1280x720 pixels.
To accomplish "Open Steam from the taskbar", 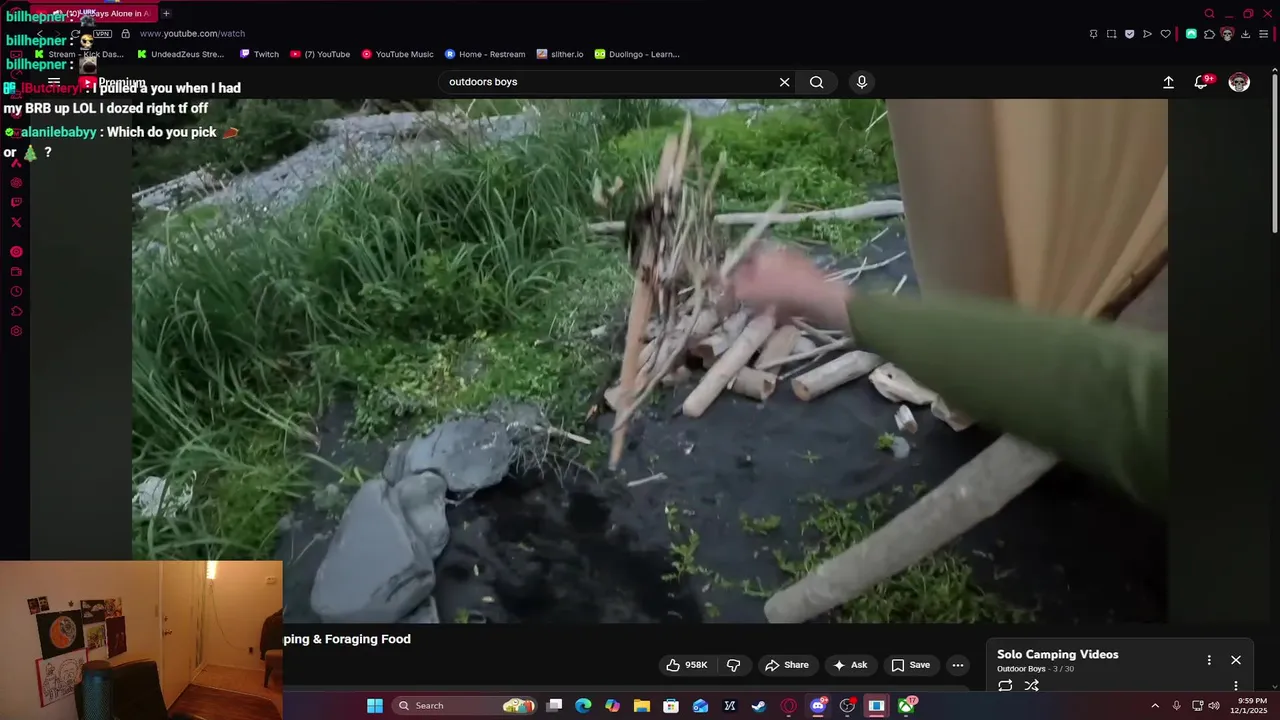I will (759, 706).
